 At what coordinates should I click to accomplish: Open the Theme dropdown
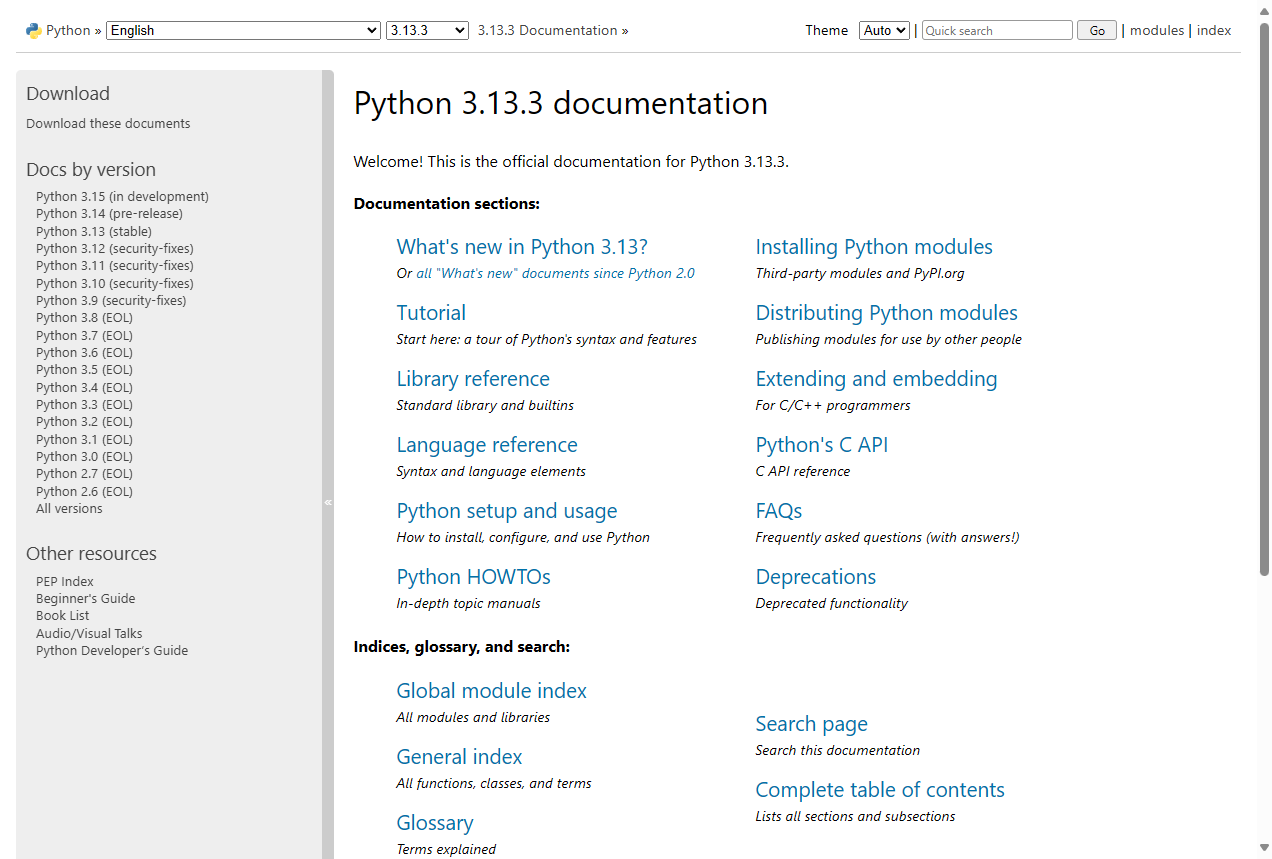click(883, 30)
